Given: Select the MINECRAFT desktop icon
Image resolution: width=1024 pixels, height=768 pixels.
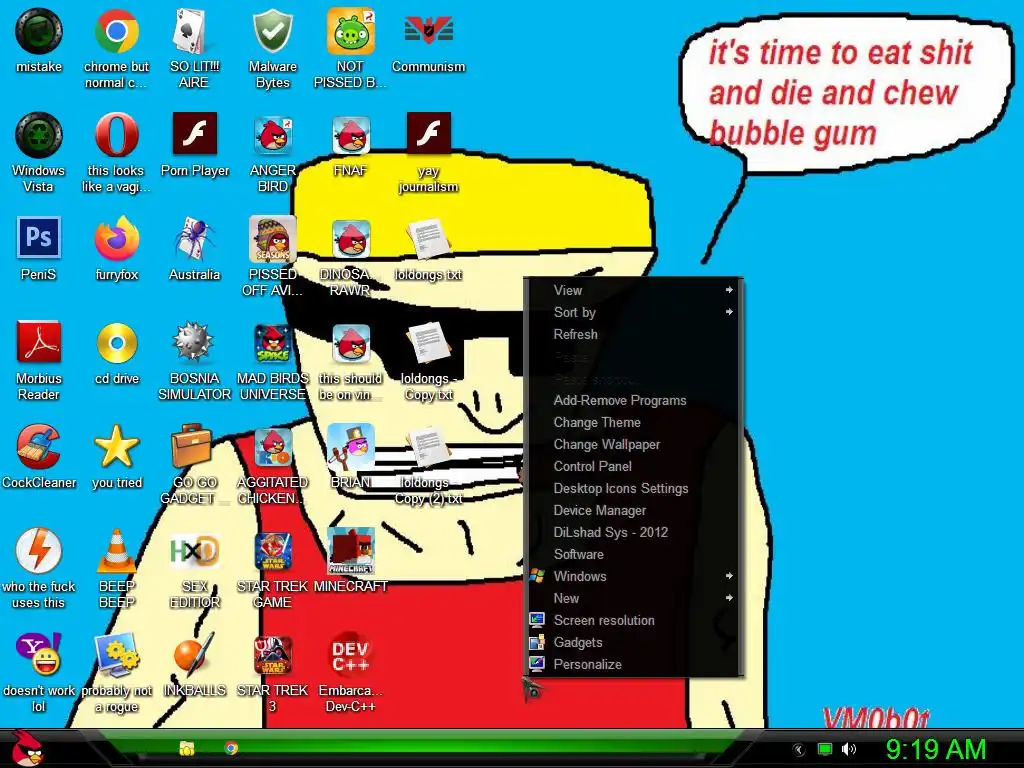Looking at the screenshot, I should [x=351, y=551].
